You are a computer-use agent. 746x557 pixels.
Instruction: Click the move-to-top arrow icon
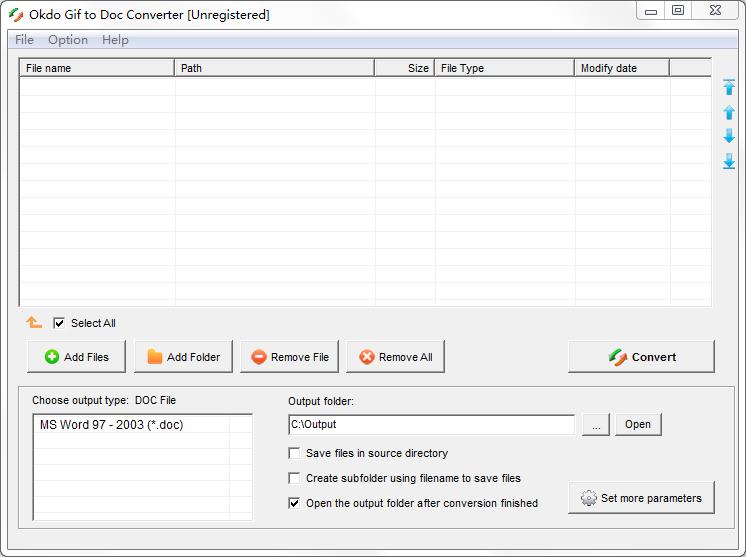tap(729, 88)
